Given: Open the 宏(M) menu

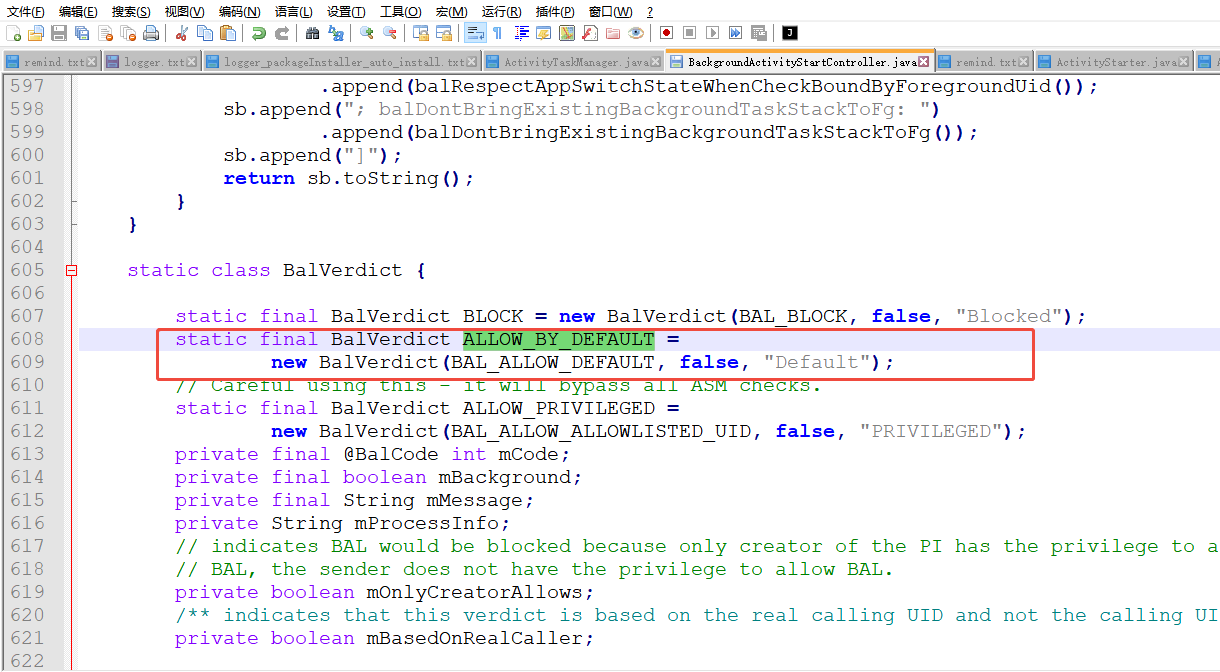Looking at the screenshot, I should coord(451,11).
